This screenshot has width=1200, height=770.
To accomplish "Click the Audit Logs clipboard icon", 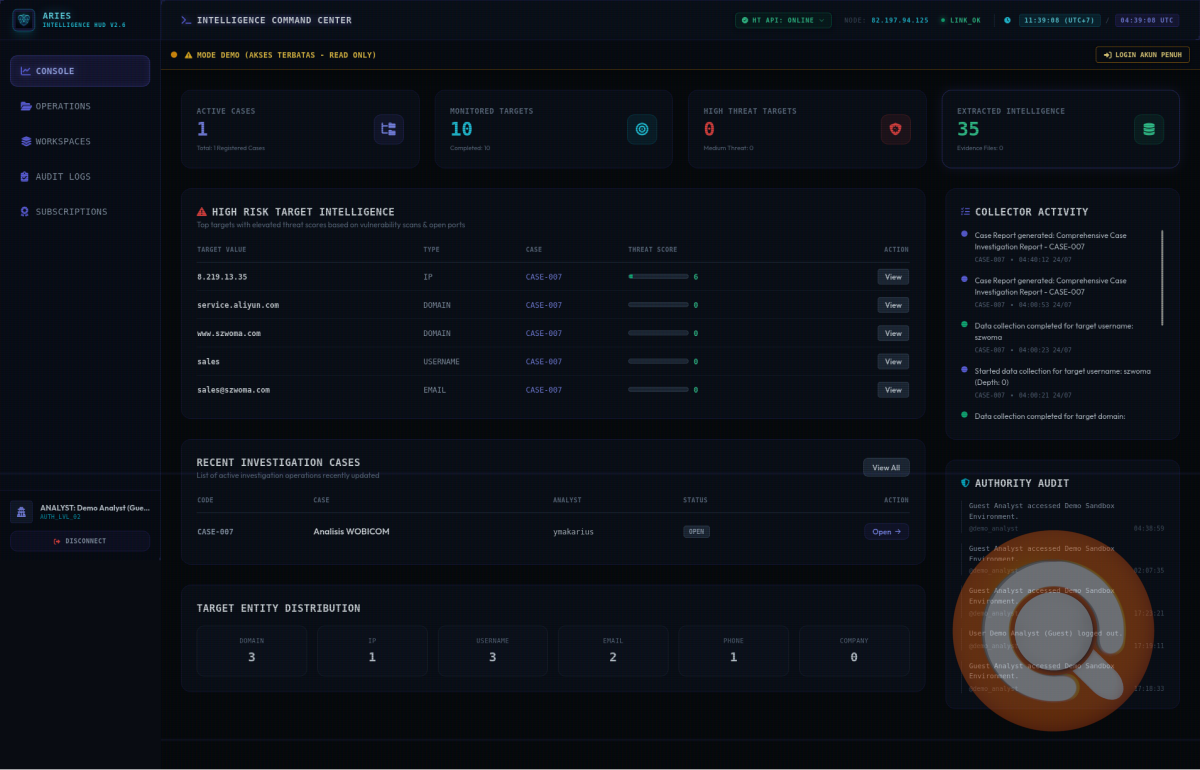I will (25, 177).
